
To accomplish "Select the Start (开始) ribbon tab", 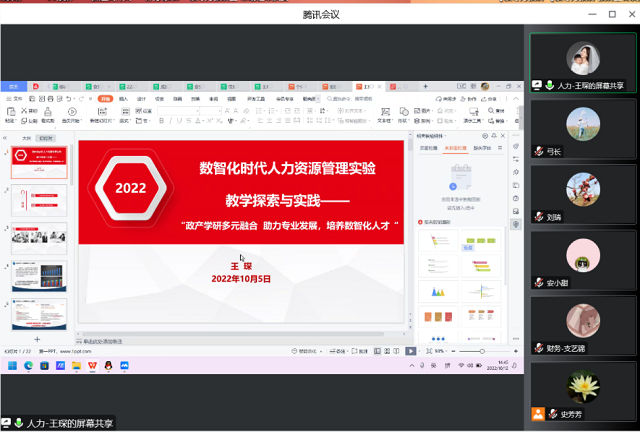I will pos(105,99).
